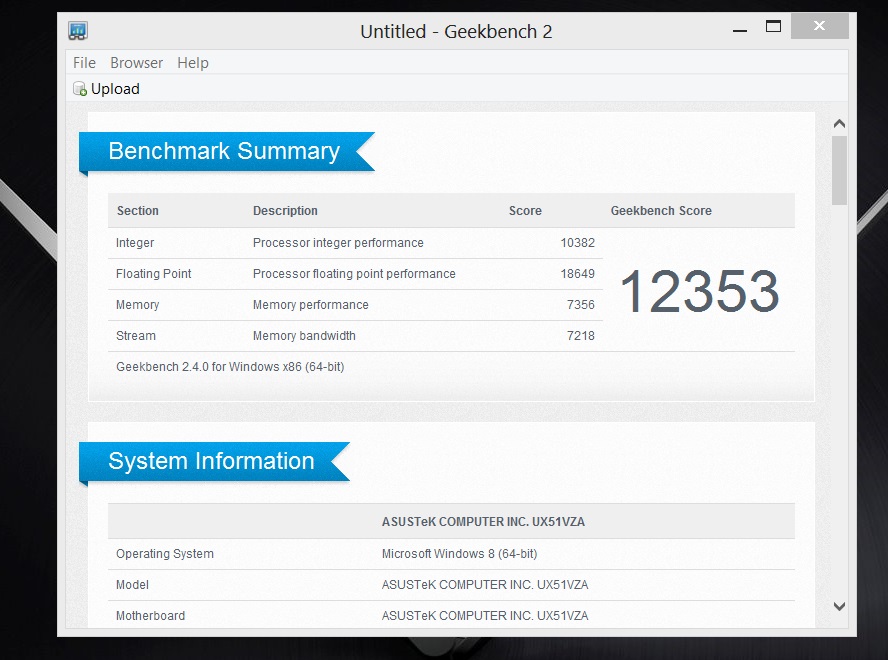Click 'Geekbench 2.4.0 for Windows x86' footer text
The image size is (888, 660).
click(230, 367)
